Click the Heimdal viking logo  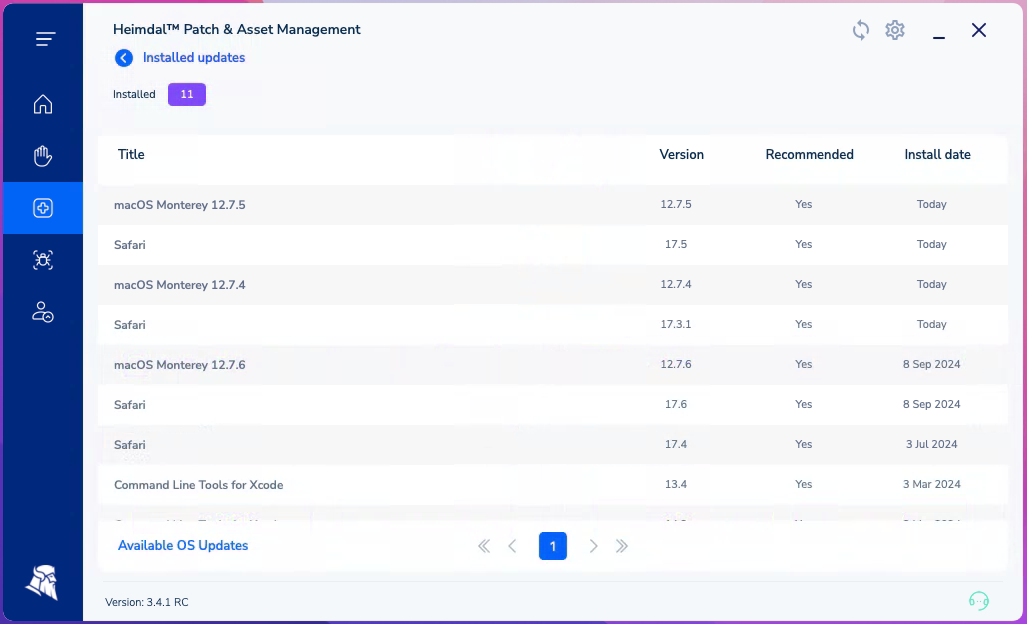click(43, 582)
